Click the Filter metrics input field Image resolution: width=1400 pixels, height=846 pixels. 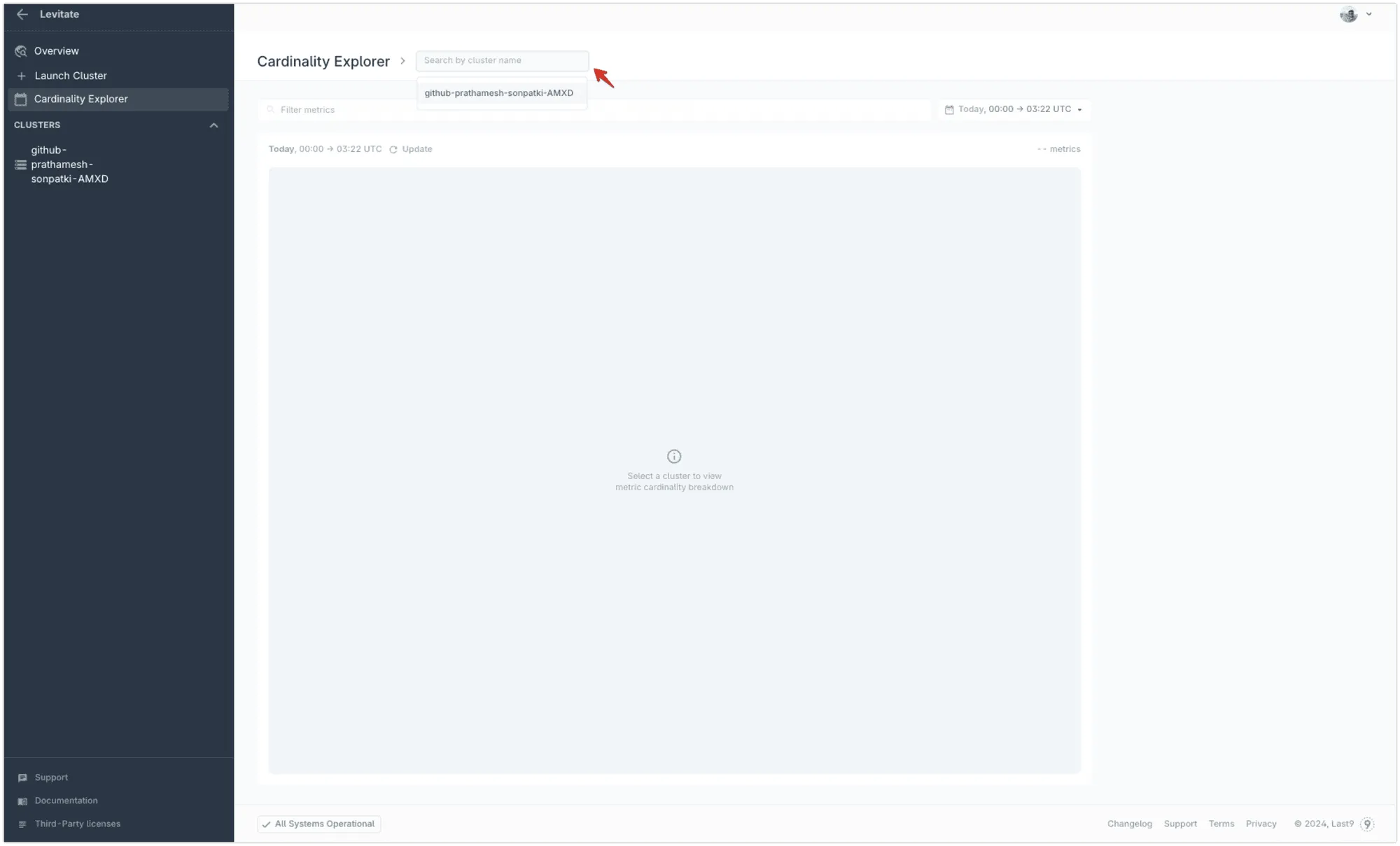[595, 110]
